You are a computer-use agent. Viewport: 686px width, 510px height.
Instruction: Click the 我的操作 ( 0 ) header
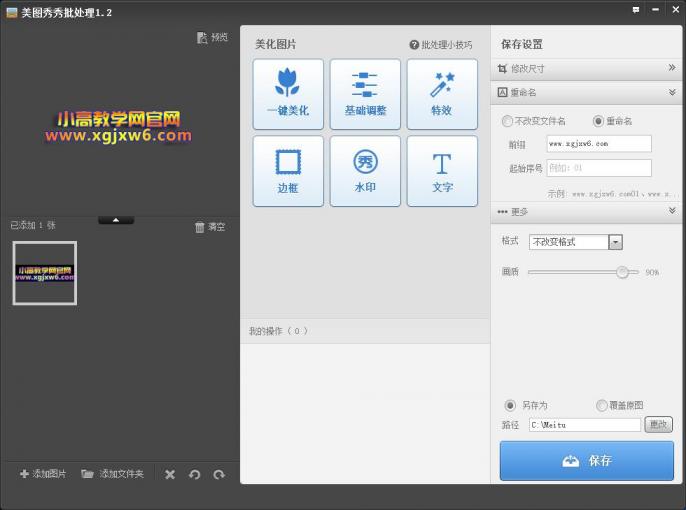(x=278, y=331)
